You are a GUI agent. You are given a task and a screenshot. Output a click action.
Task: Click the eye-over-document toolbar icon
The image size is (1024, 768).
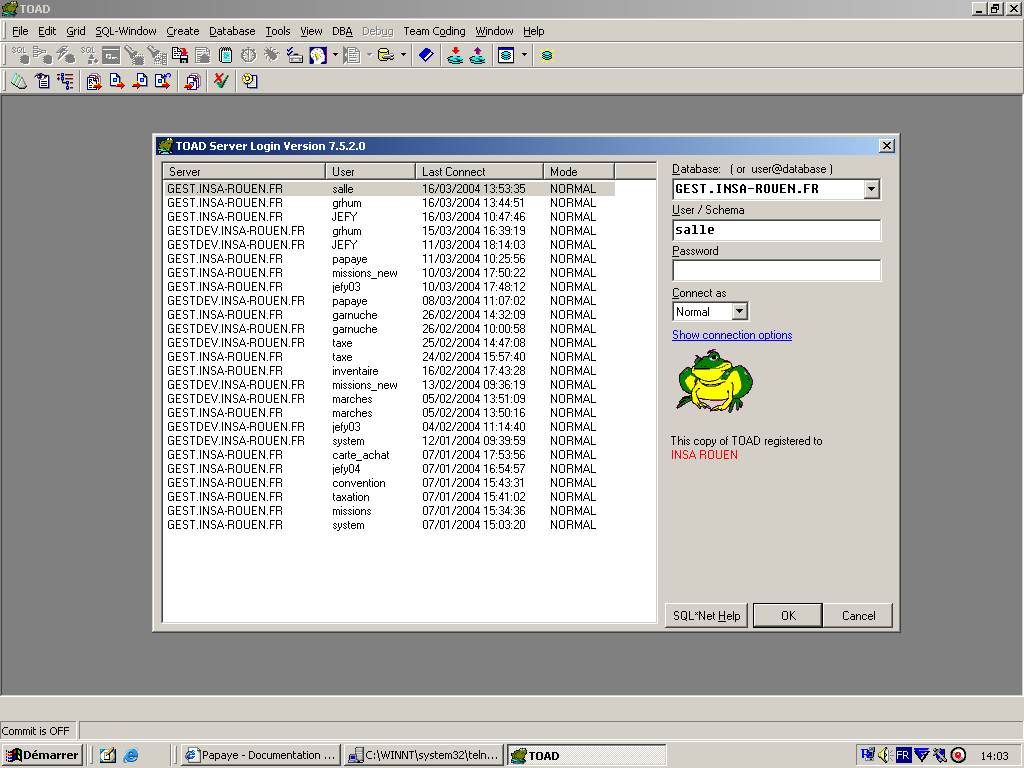(x=42, y=81)
